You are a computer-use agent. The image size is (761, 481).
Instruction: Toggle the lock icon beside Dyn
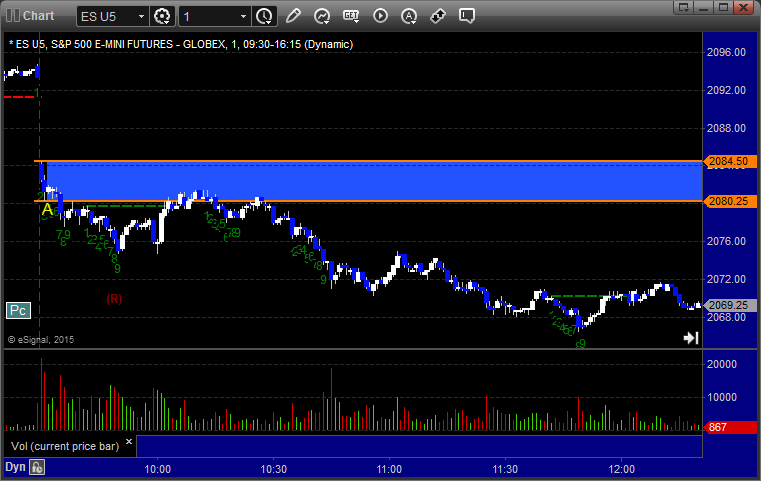point(37,467)
